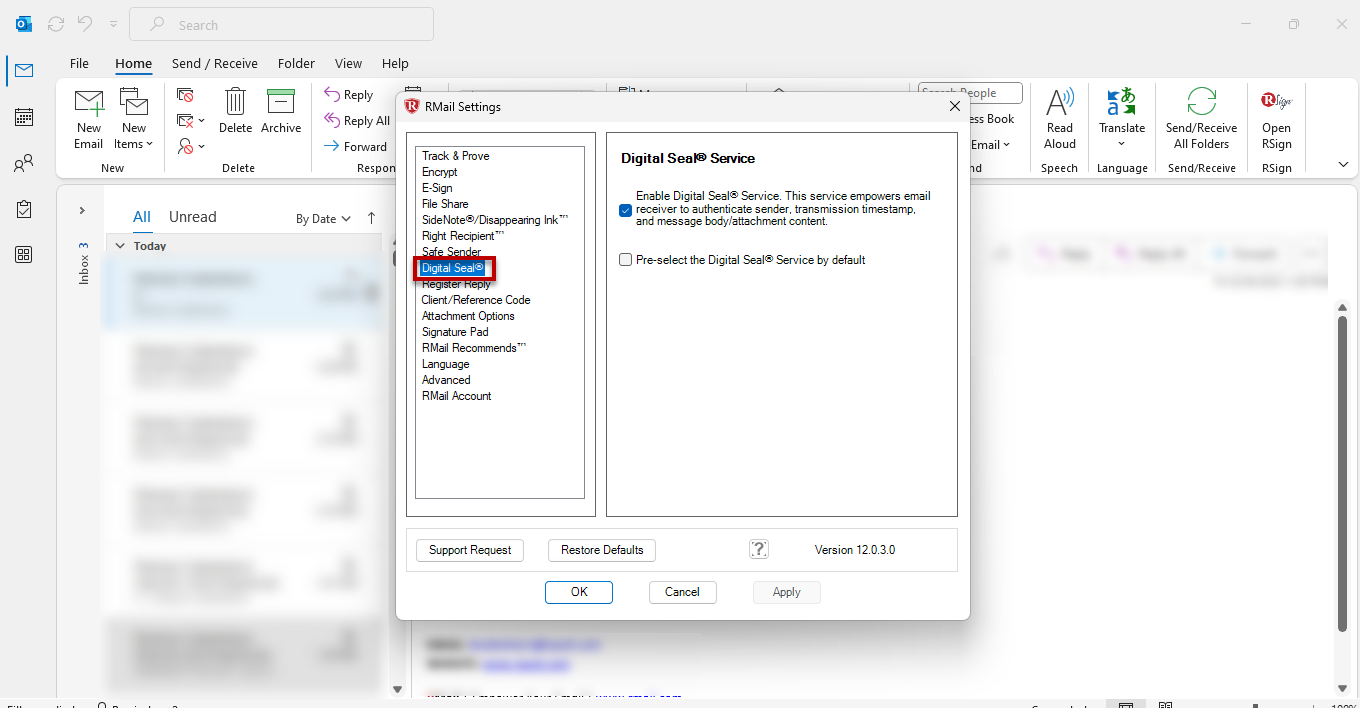Image resolution: width=1360 pixels, height=708 pixels.
Task: Switch to the Folder ribbon tab
Action: (296, 63)
